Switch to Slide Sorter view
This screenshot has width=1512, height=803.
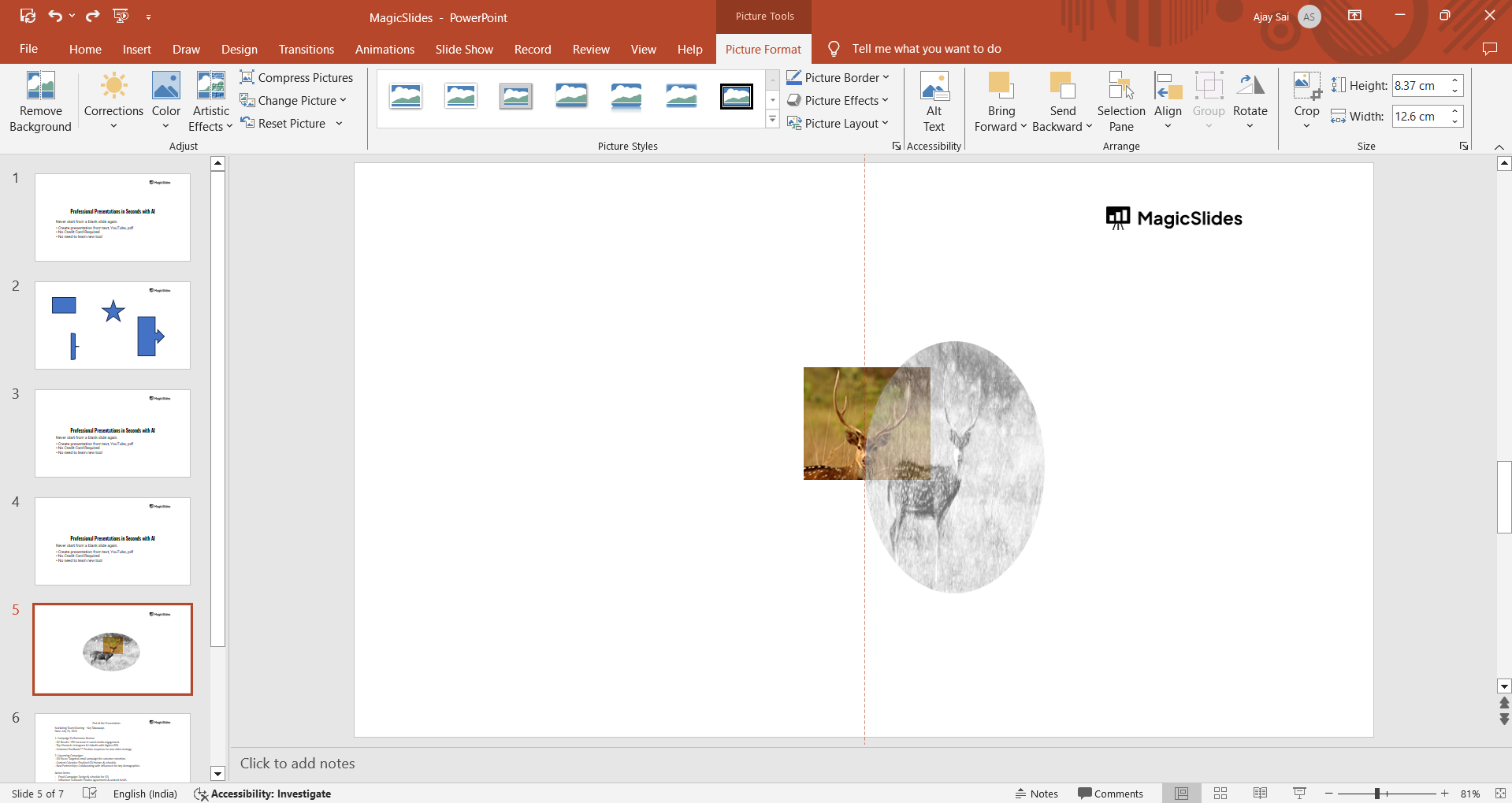point(1220,794)
